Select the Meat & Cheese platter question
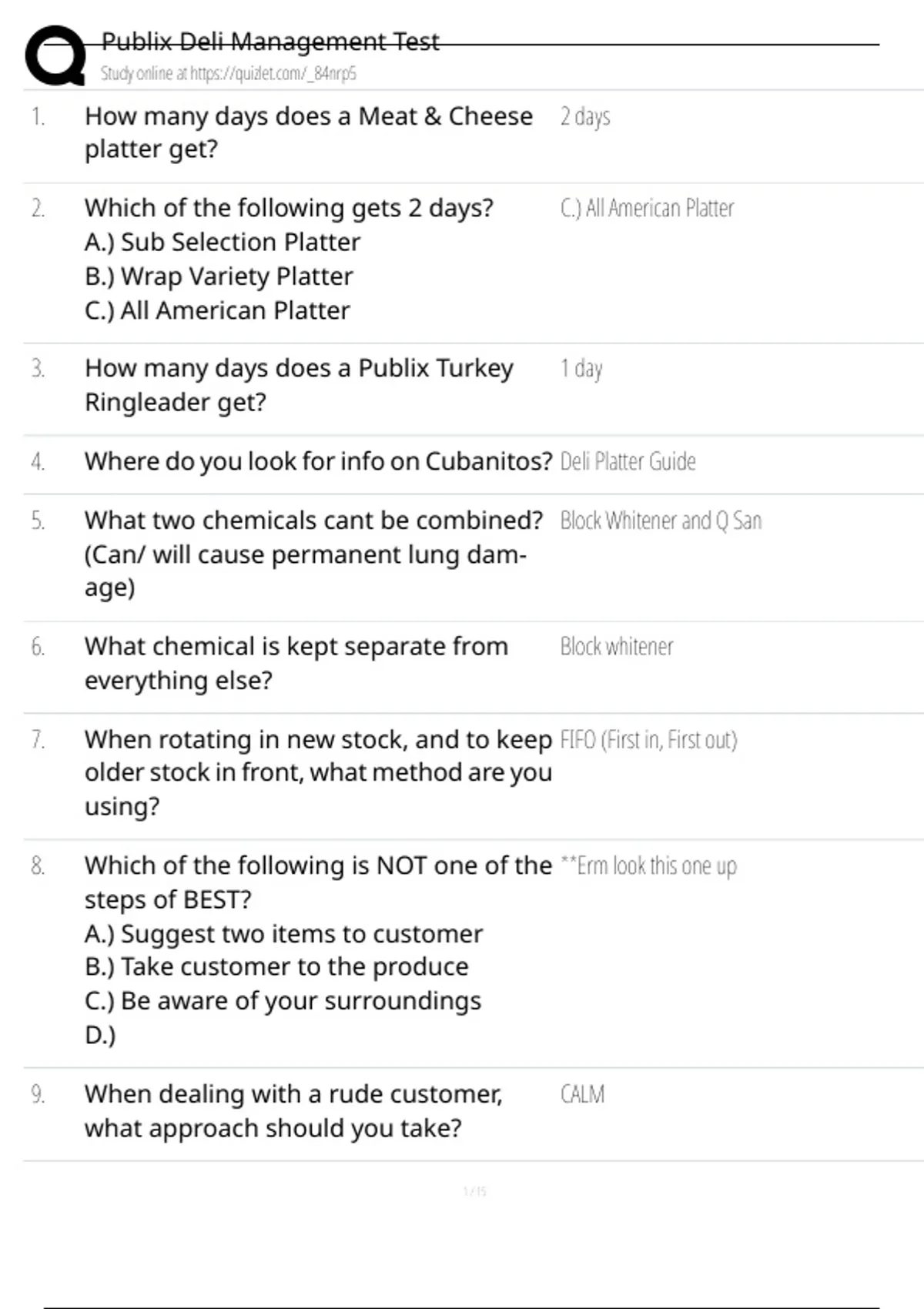The image size is (924, 1309). click(308, 132)
